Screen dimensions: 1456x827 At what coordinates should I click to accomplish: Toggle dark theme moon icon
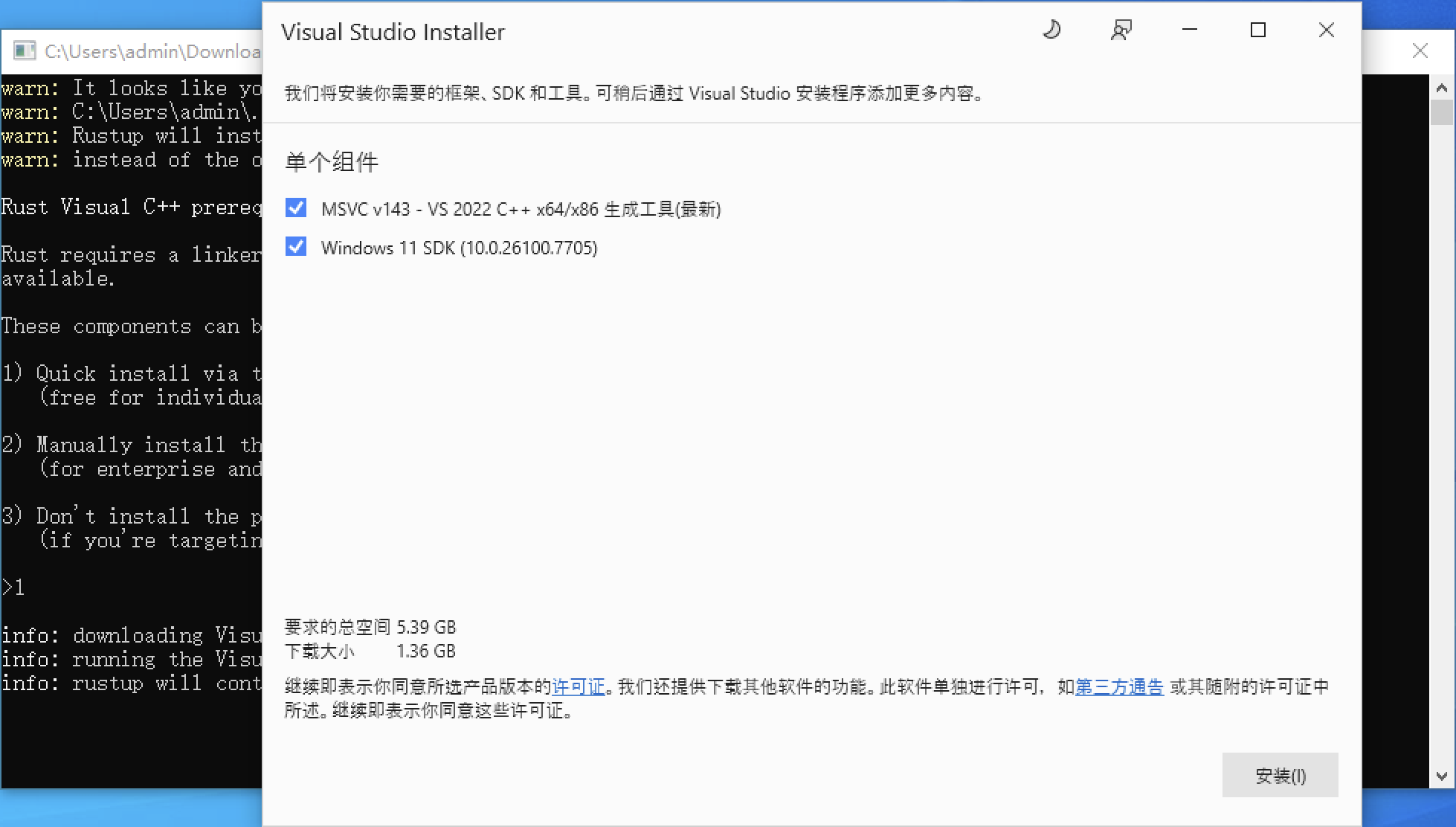[x=1051, y=30]
